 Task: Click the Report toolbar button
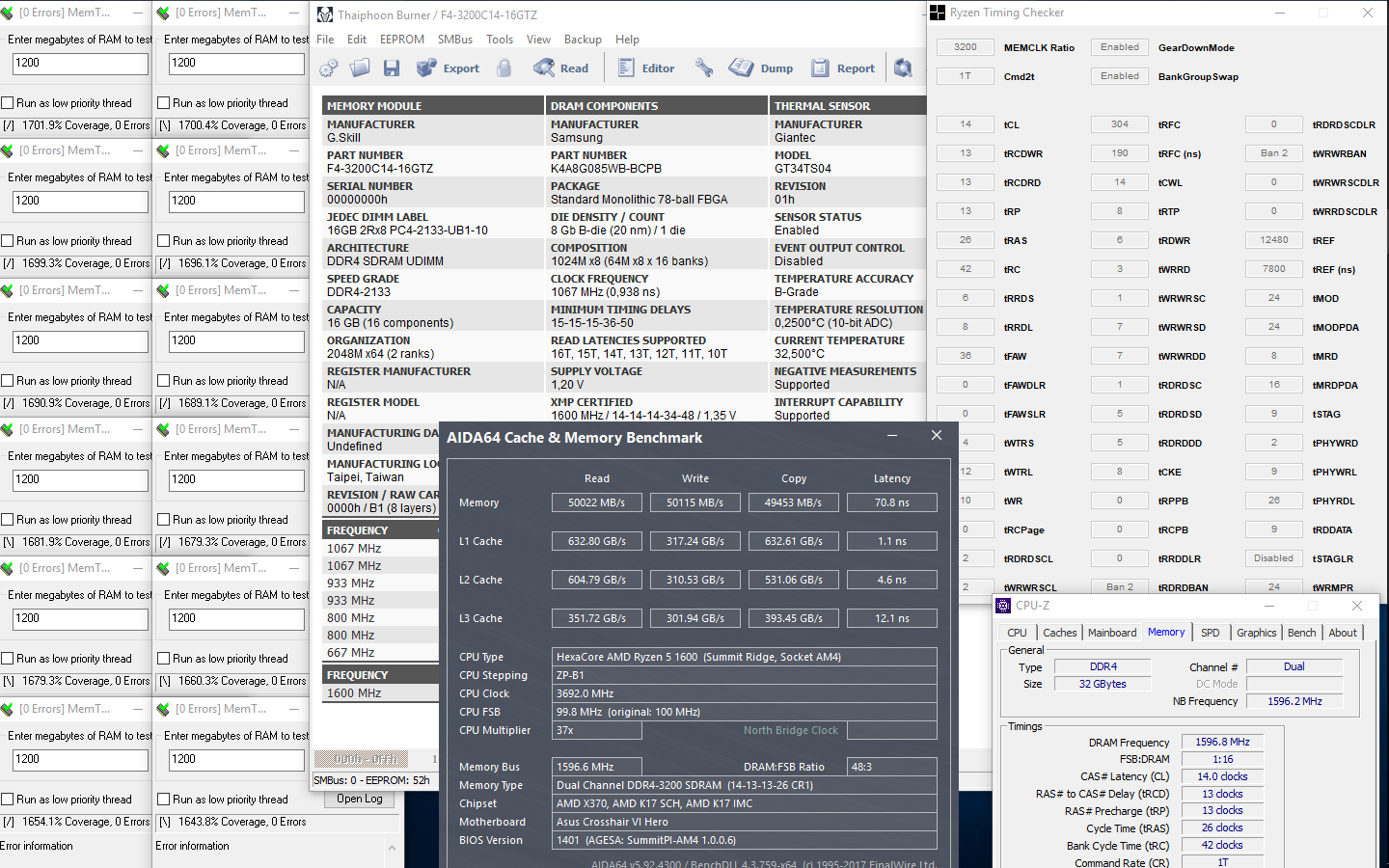[843, 68]
